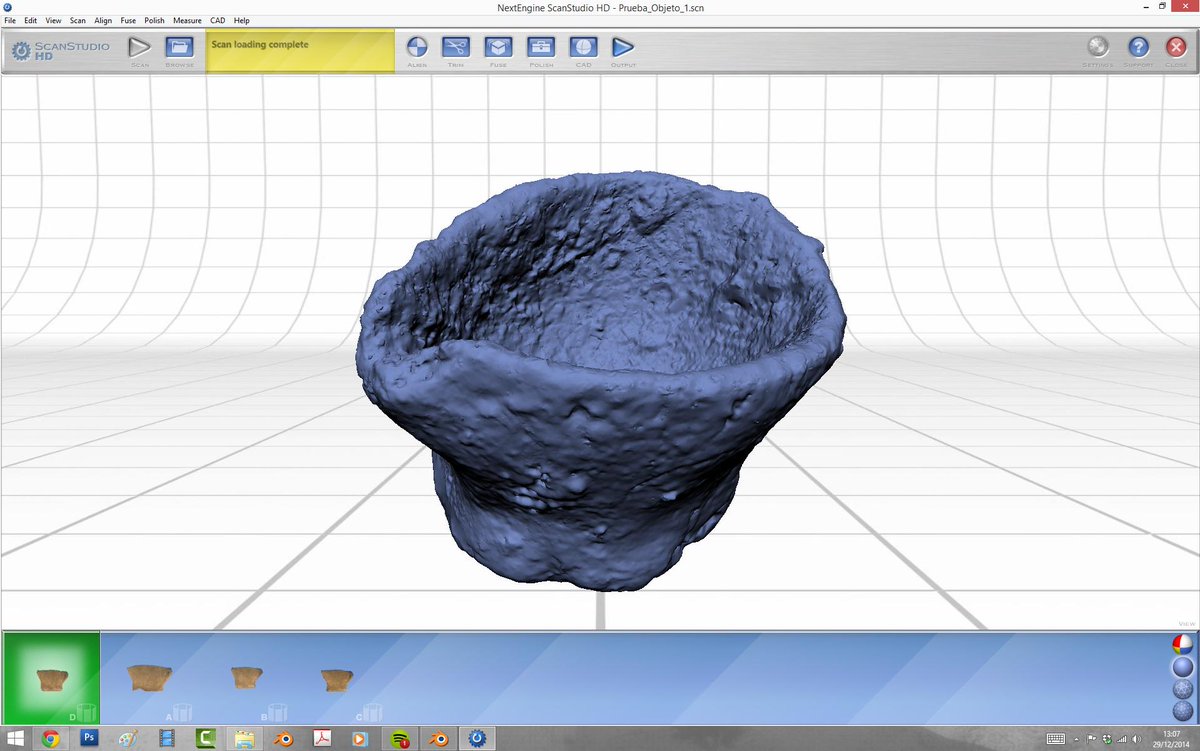
Task: Open the Polish toolbox tool
Action: pos(541,47)
